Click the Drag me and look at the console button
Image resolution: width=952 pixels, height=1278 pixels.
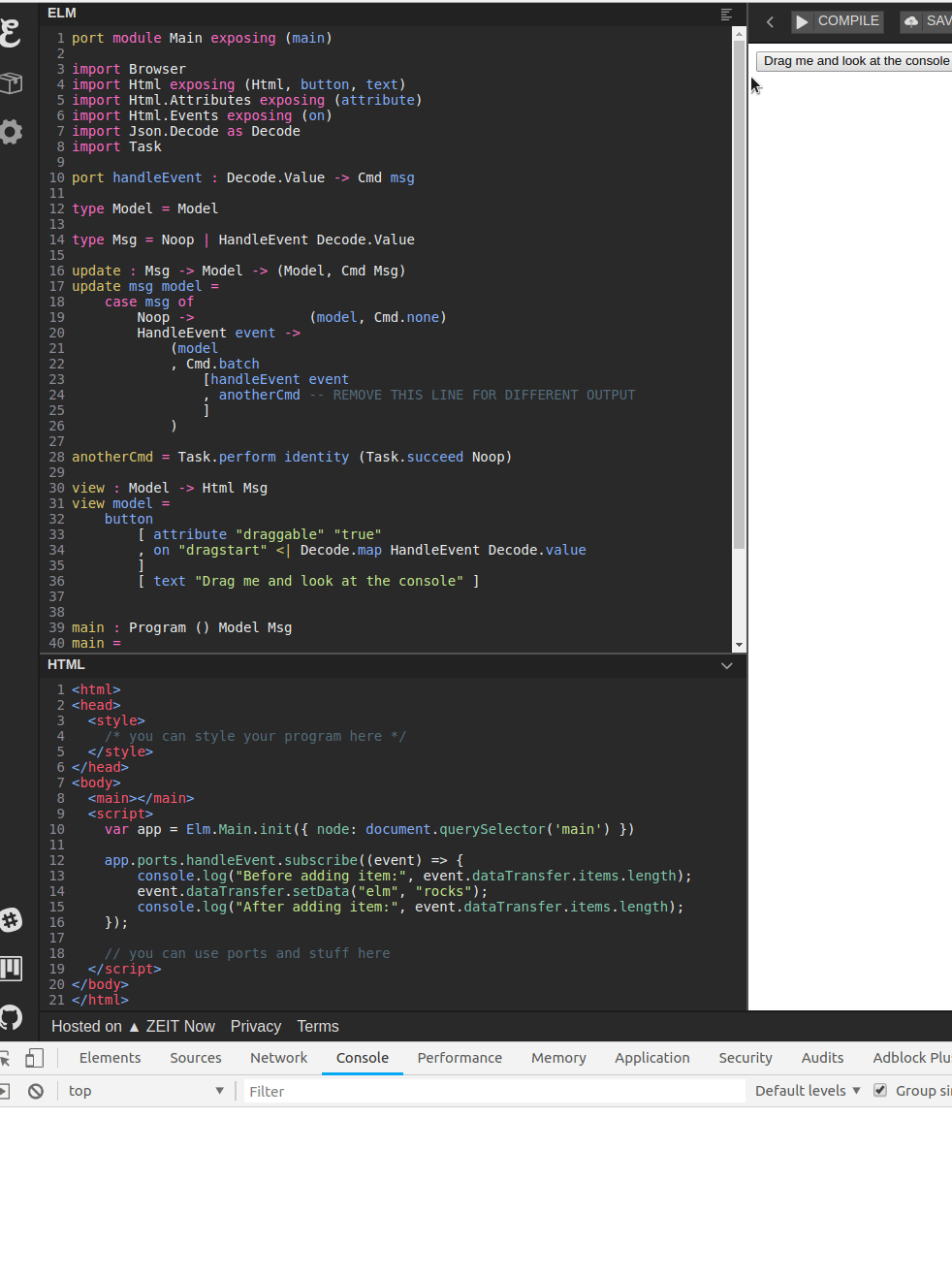854,60
